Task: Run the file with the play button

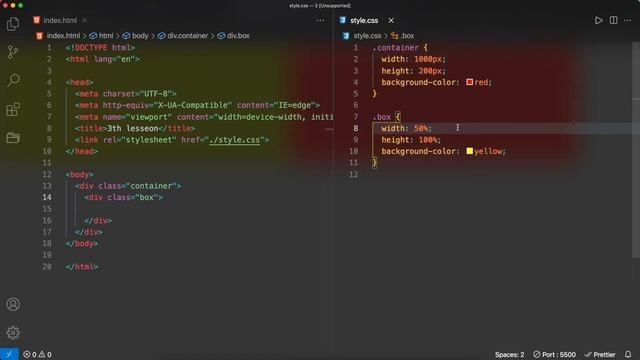Action: 598,20
